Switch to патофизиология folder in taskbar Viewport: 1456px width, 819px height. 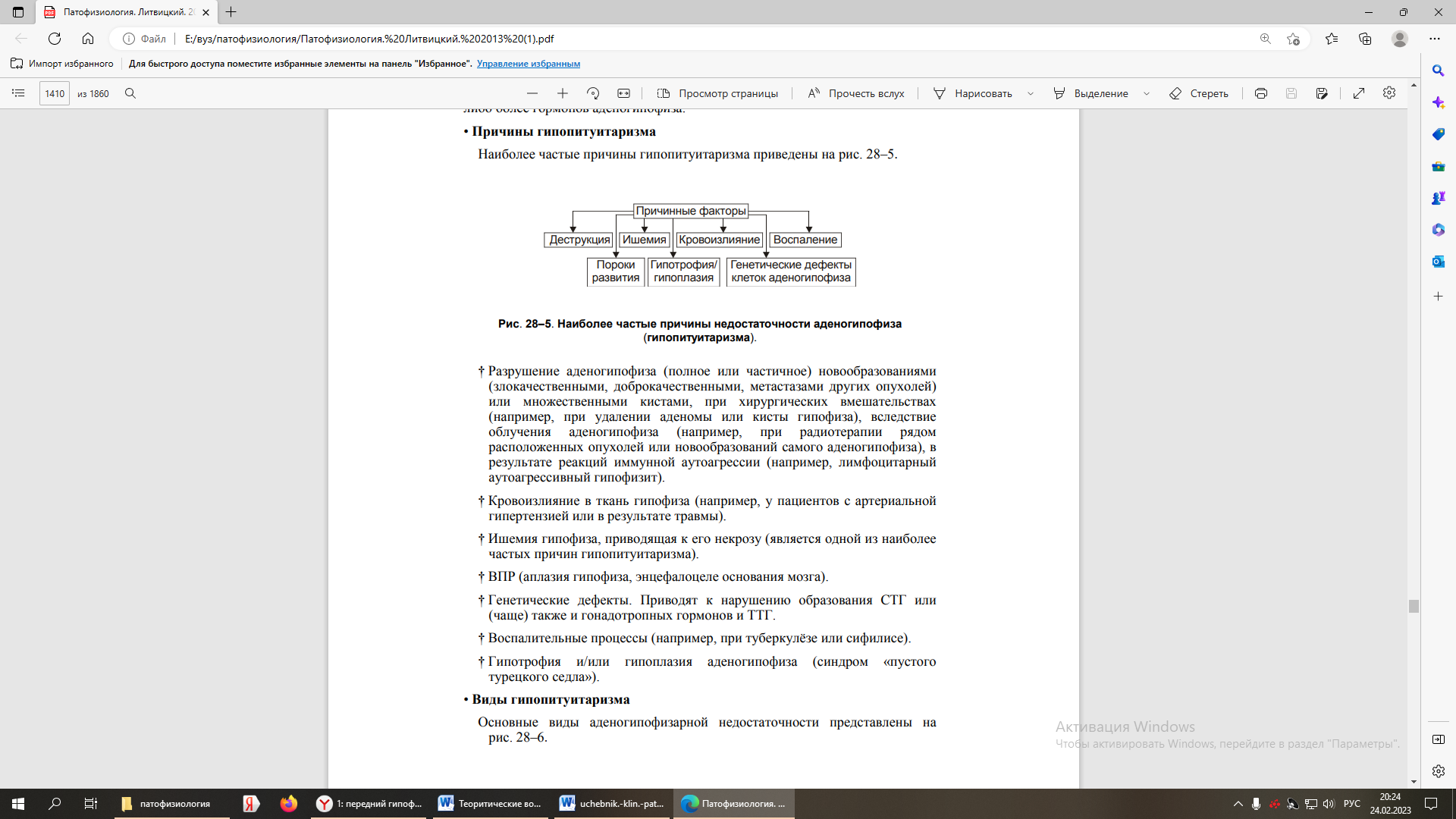point(172,804)
